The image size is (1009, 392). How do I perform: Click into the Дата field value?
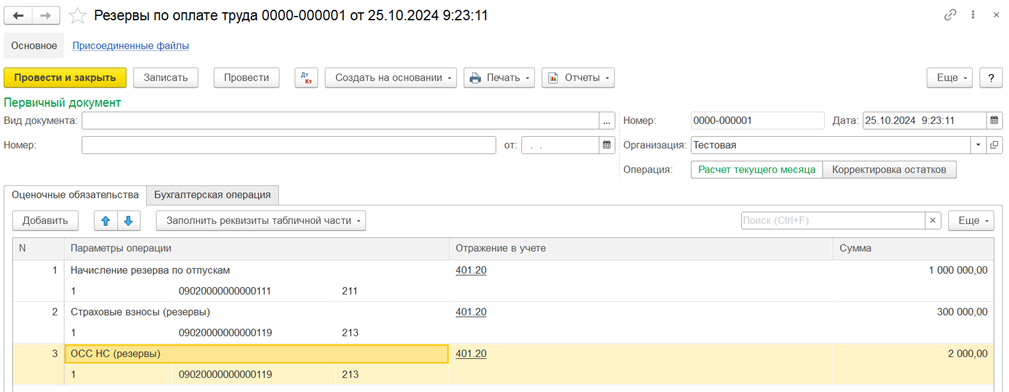click(924, 120)
